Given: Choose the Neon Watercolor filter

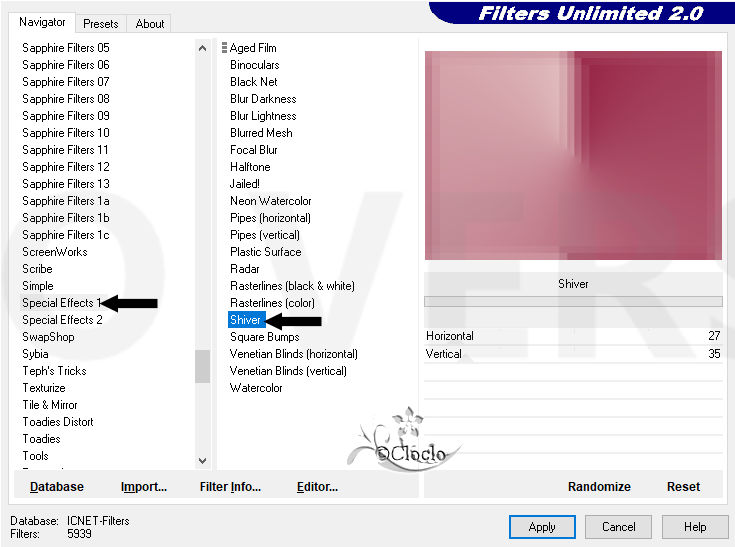Looking at the screenshot, I should tap(270, 201).
